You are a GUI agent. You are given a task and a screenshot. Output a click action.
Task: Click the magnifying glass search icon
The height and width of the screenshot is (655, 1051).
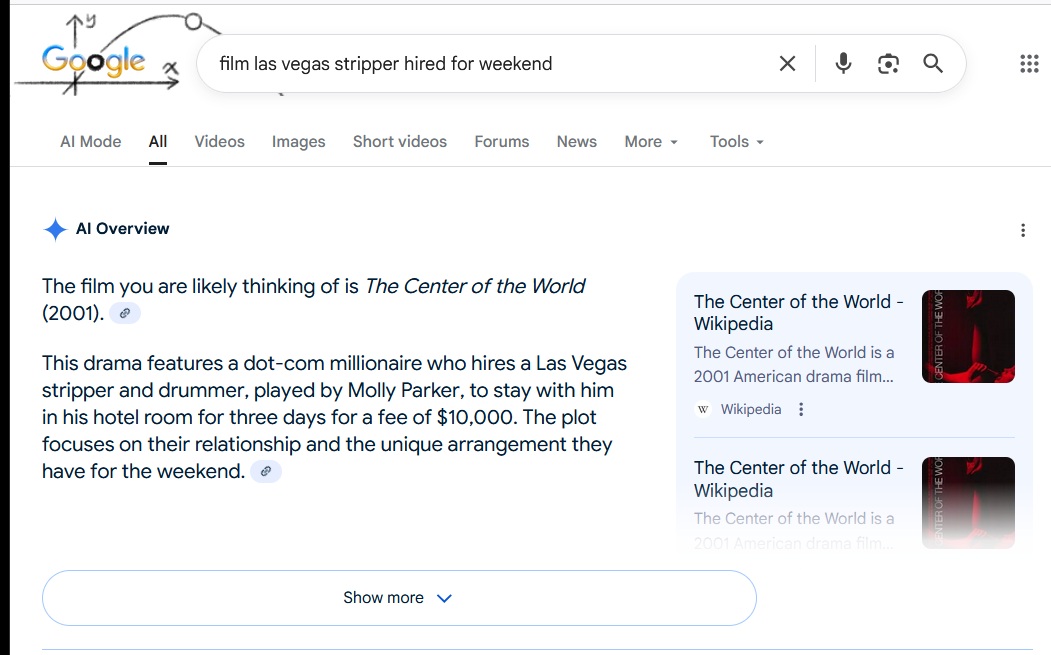tap(933, 64)
